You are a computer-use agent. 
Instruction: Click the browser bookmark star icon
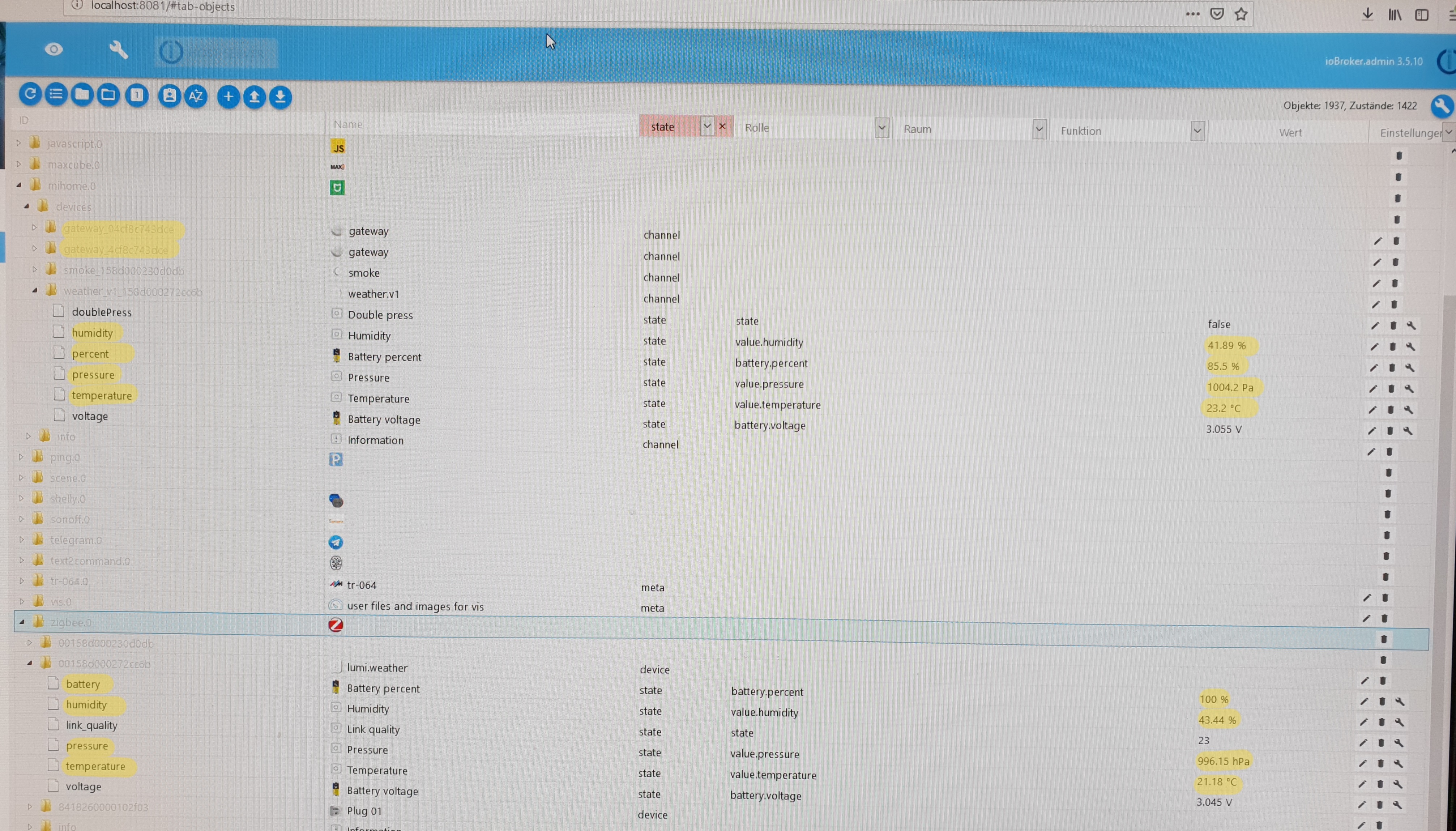(1241, 14)
